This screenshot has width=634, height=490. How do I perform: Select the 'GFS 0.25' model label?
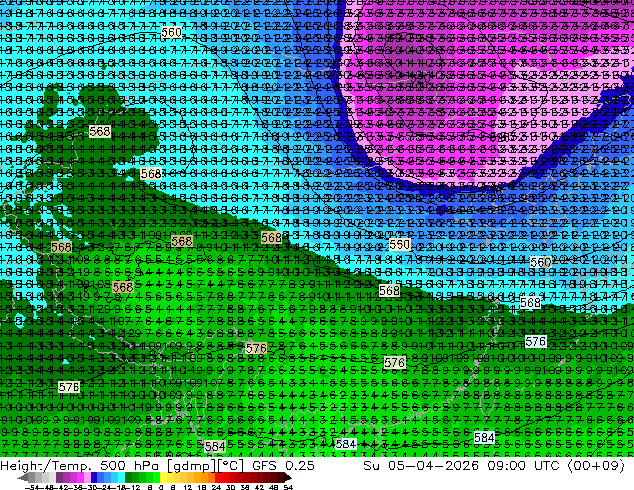[x=283, y=465]
